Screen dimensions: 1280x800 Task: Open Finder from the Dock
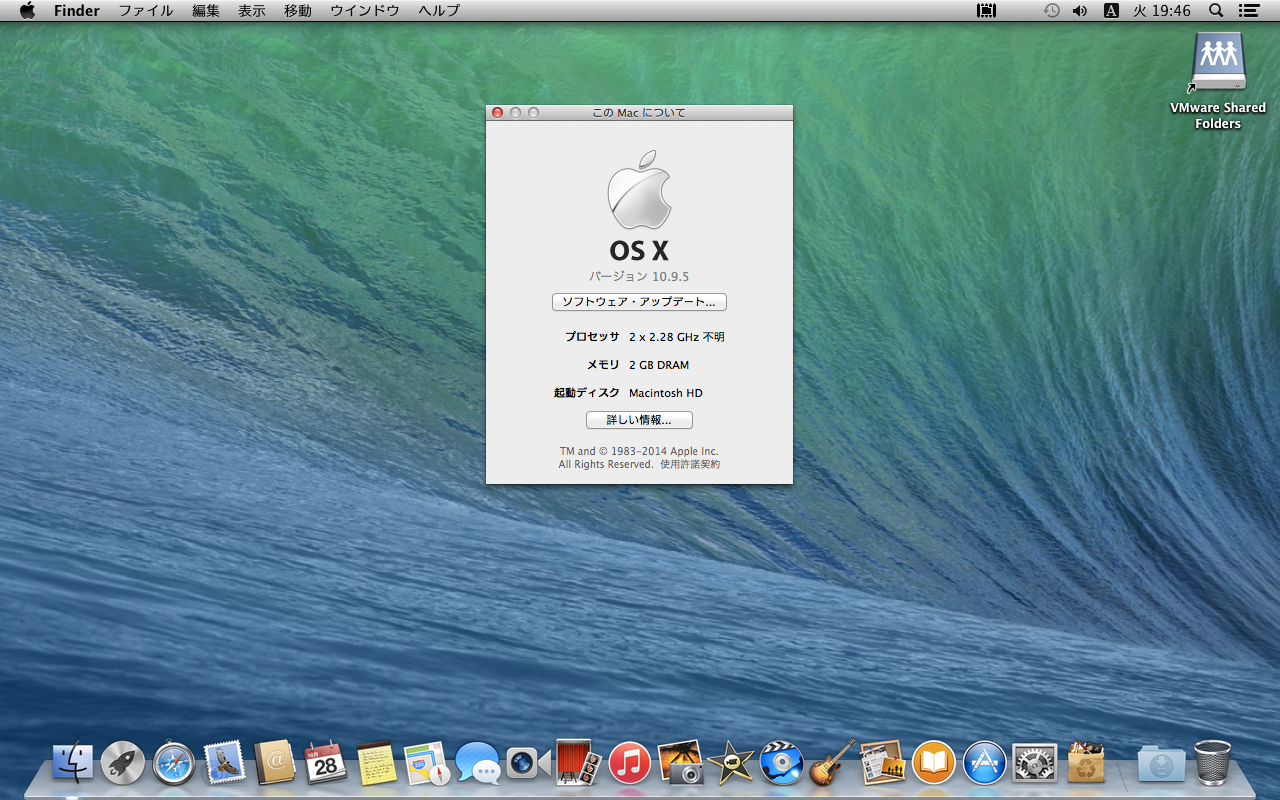pos(72,764)
